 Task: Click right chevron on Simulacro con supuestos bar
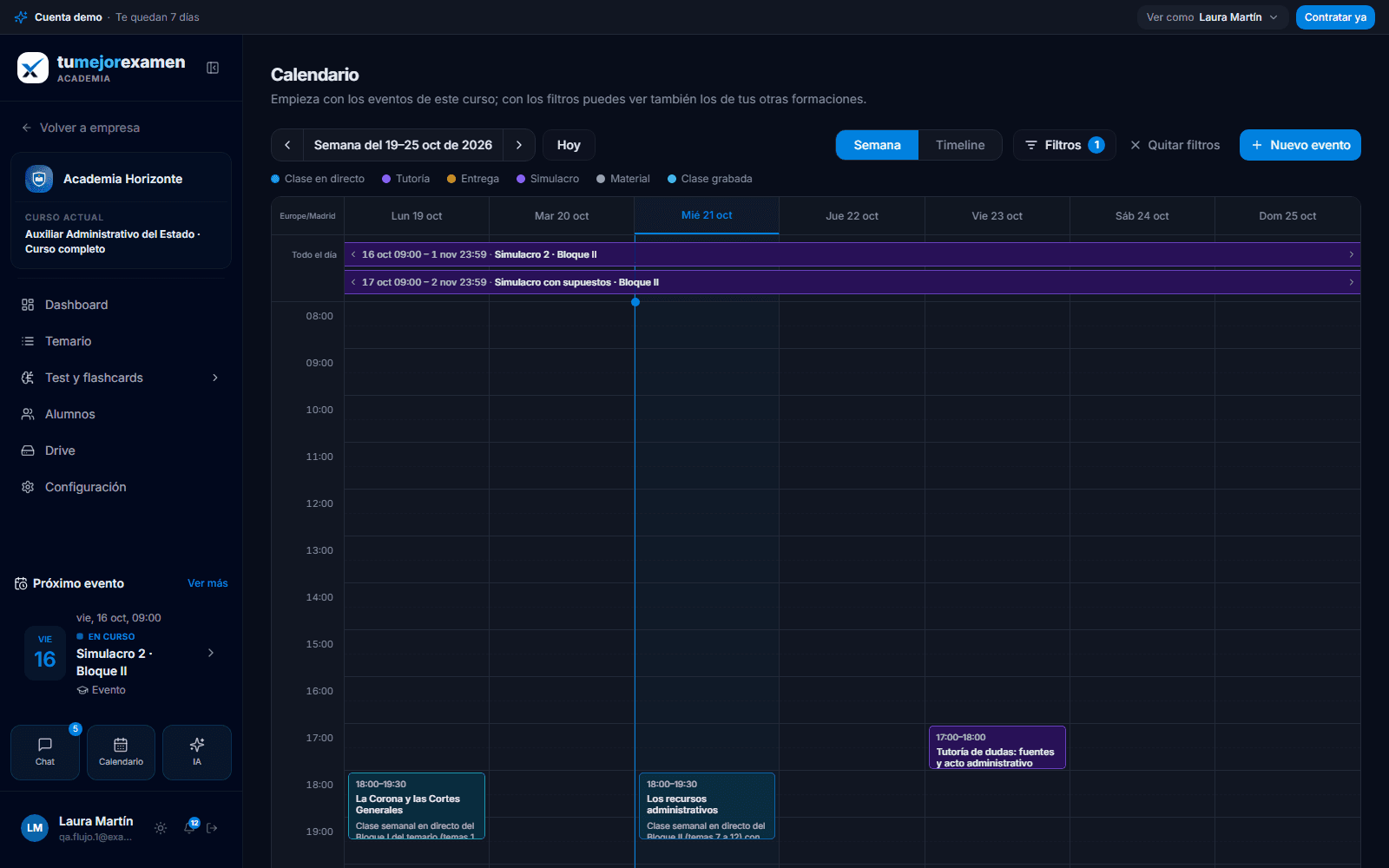(1351, 282)
